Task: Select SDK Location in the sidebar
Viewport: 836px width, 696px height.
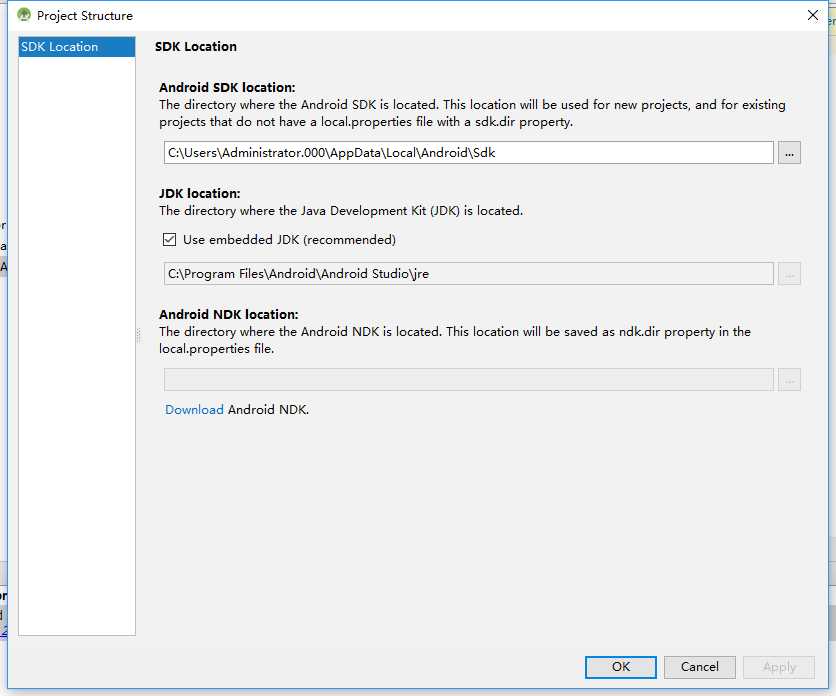Action: 77,47
